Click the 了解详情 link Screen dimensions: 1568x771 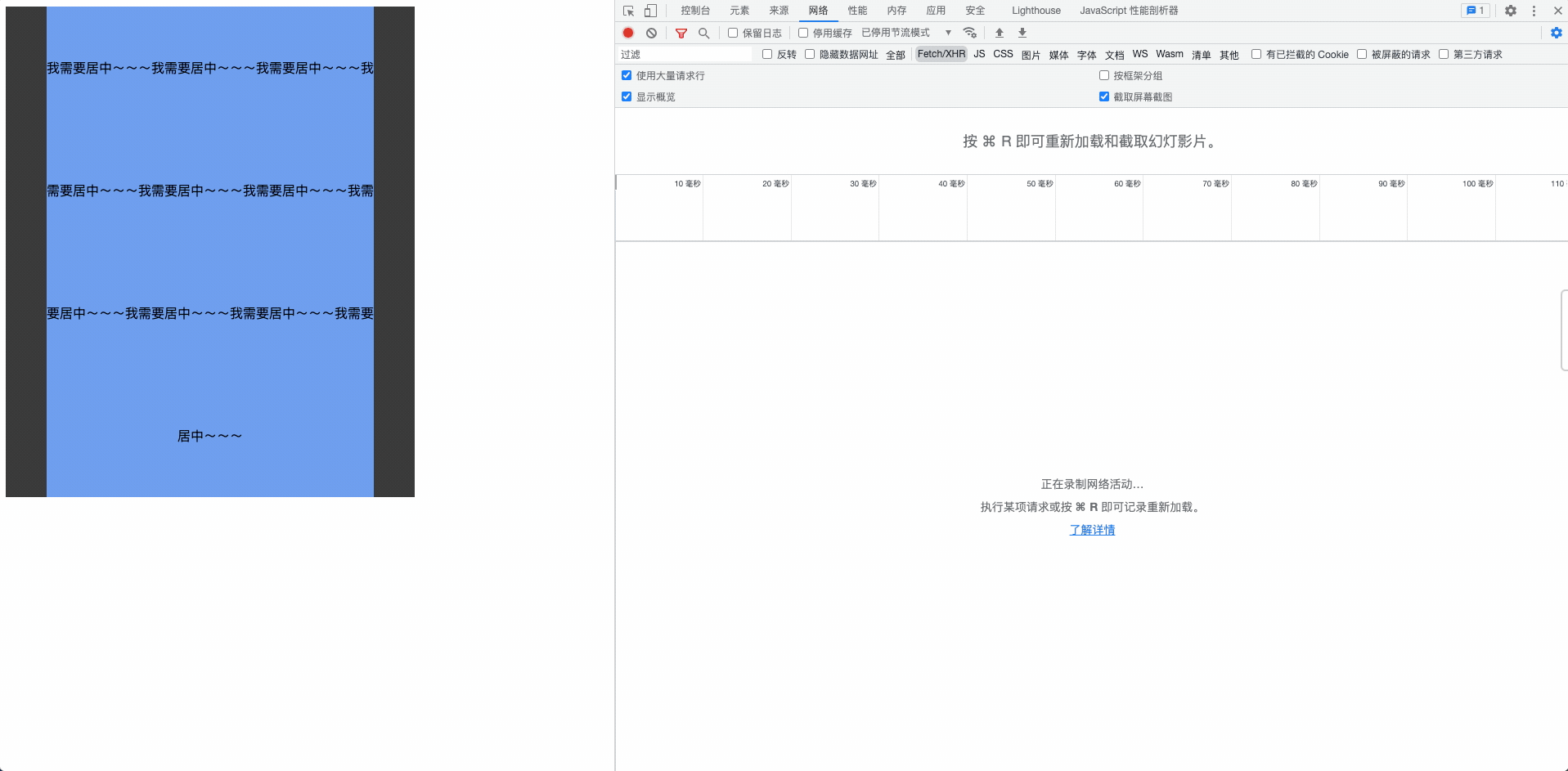1091,530
